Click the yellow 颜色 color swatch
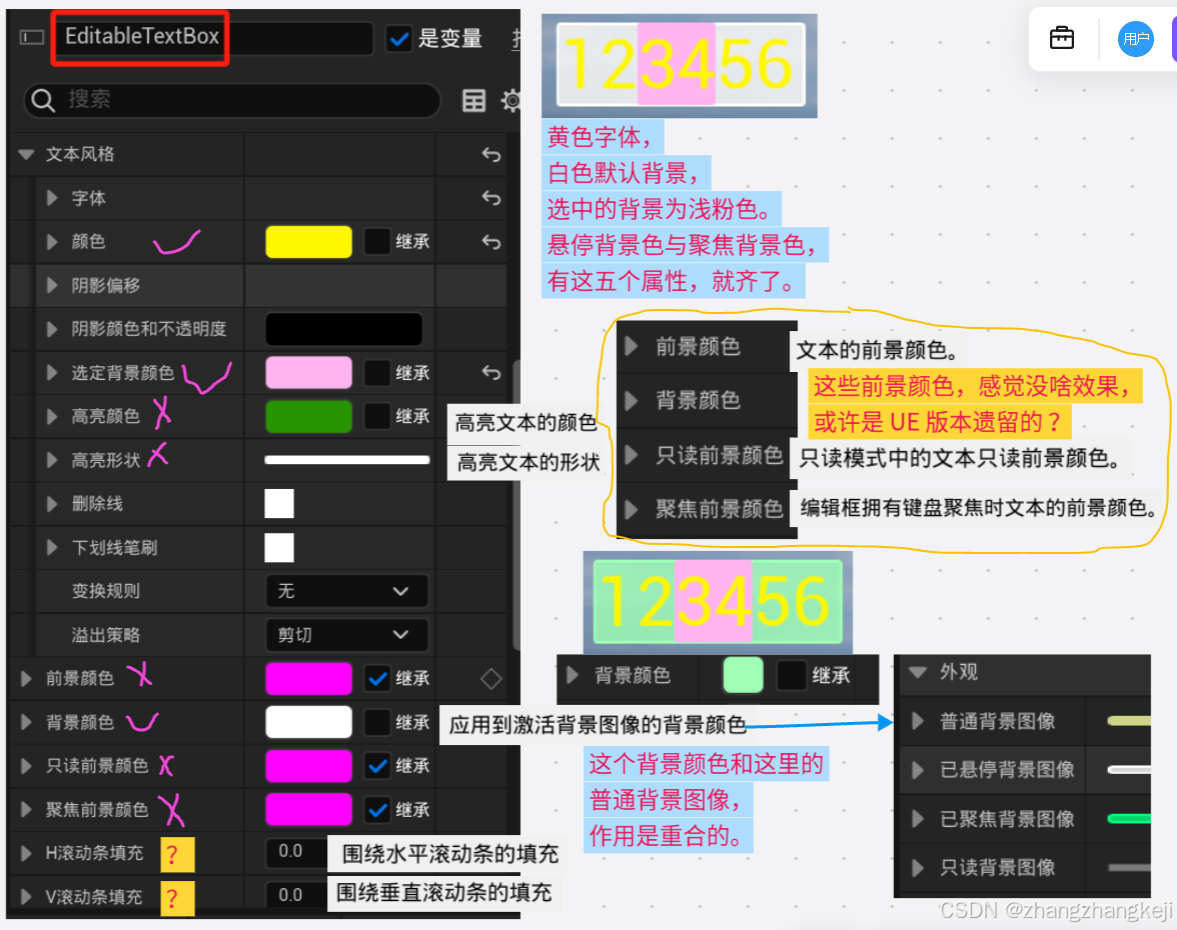 click(x=308, y=241)
